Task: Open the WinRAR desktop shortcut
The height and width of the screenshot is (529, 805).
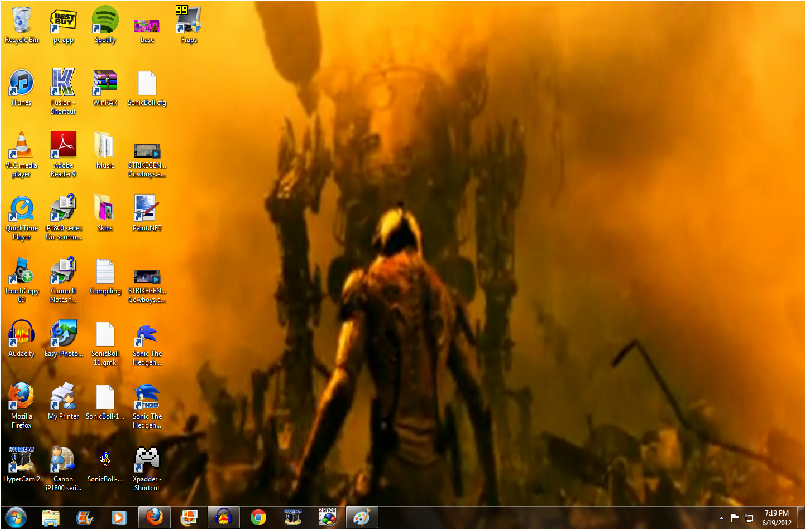Action: 105,88
